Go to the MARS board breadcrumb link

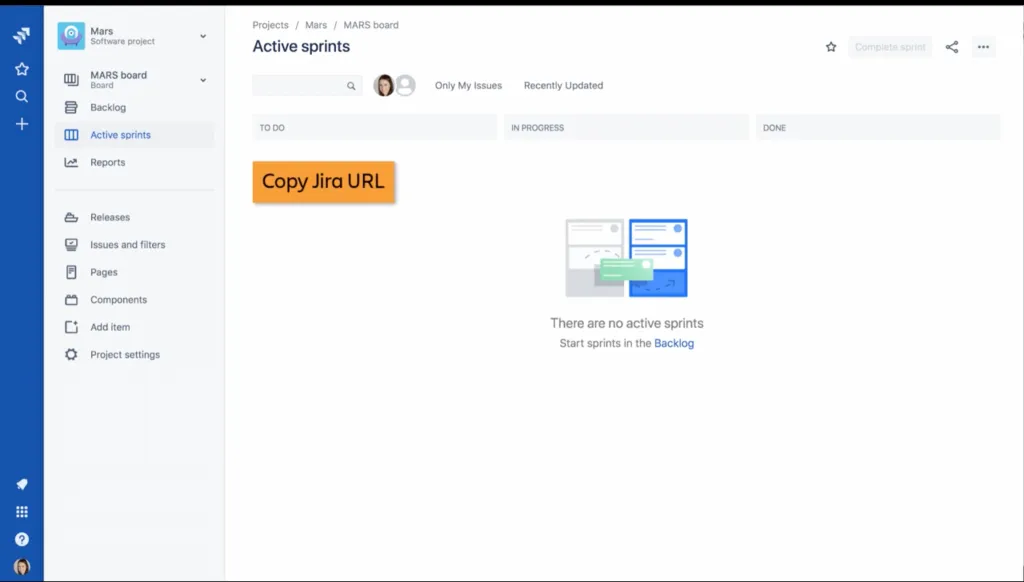(371, 25)
